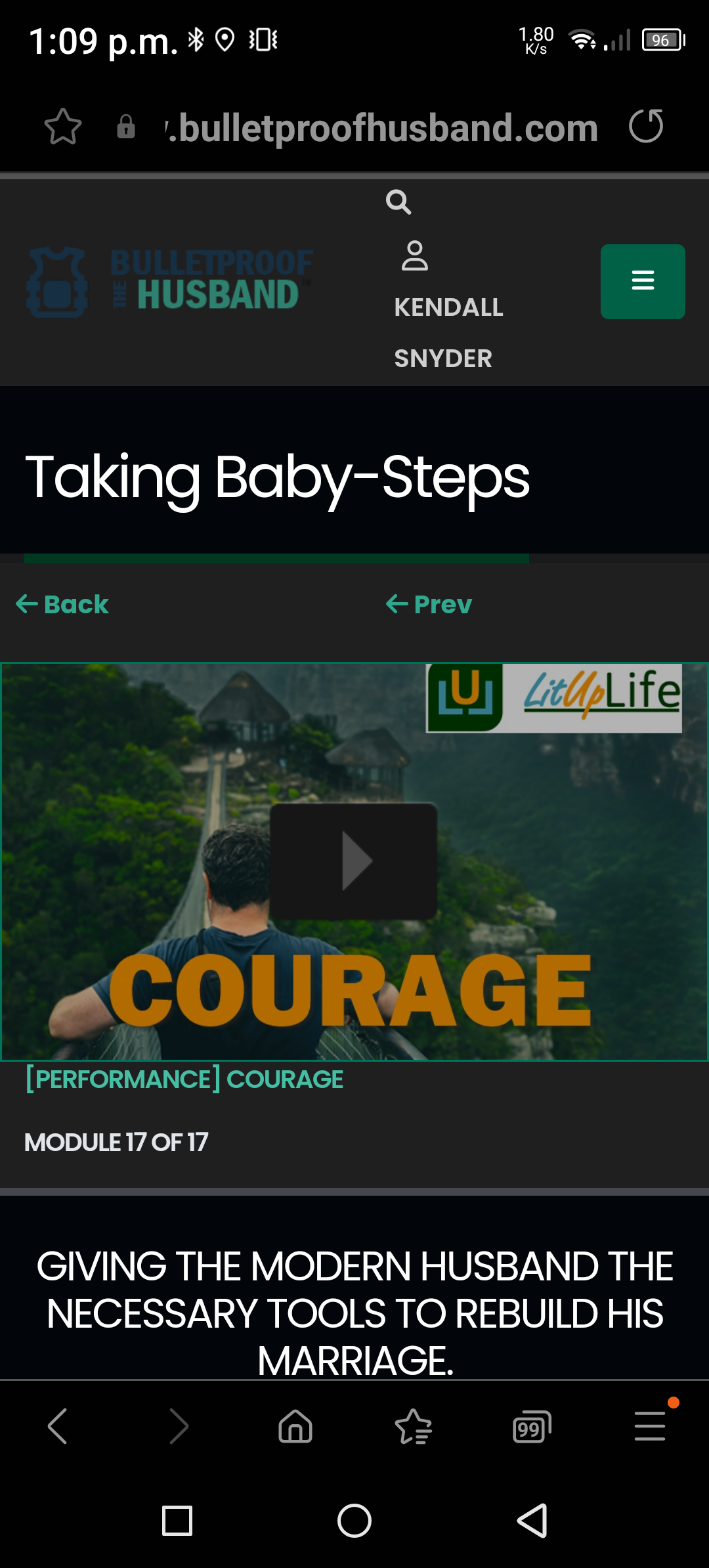This screenshot has width=709, height=1568.
Task: Open browser bookmarks list icon
Action: [414, 1426]
